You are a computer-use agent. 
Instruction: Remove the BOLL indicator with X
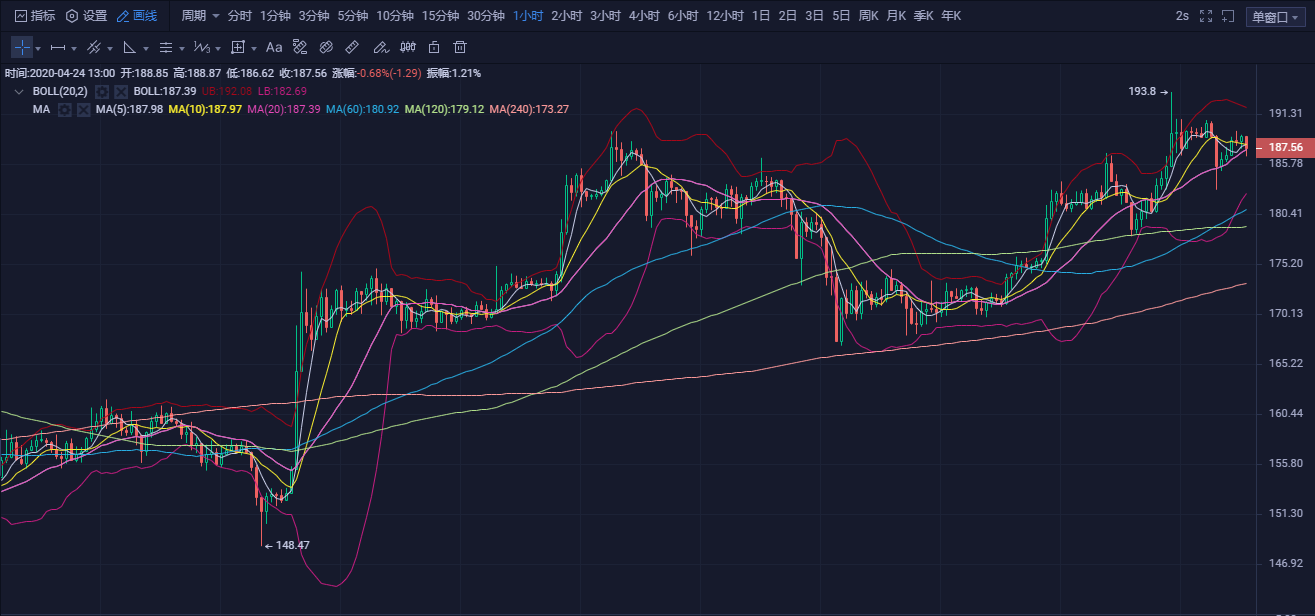(120, 91)
